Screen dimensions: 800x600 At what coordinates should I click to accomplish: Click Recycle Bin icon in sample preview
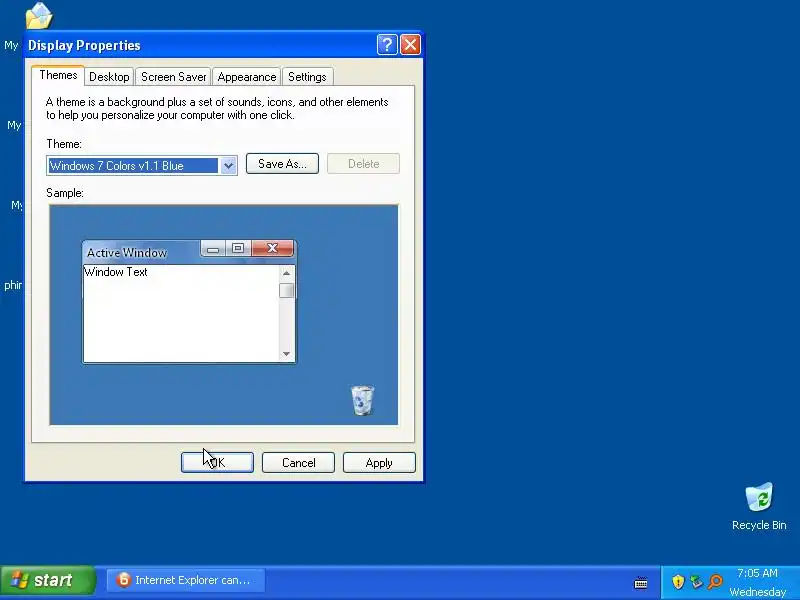click(362, 401)
